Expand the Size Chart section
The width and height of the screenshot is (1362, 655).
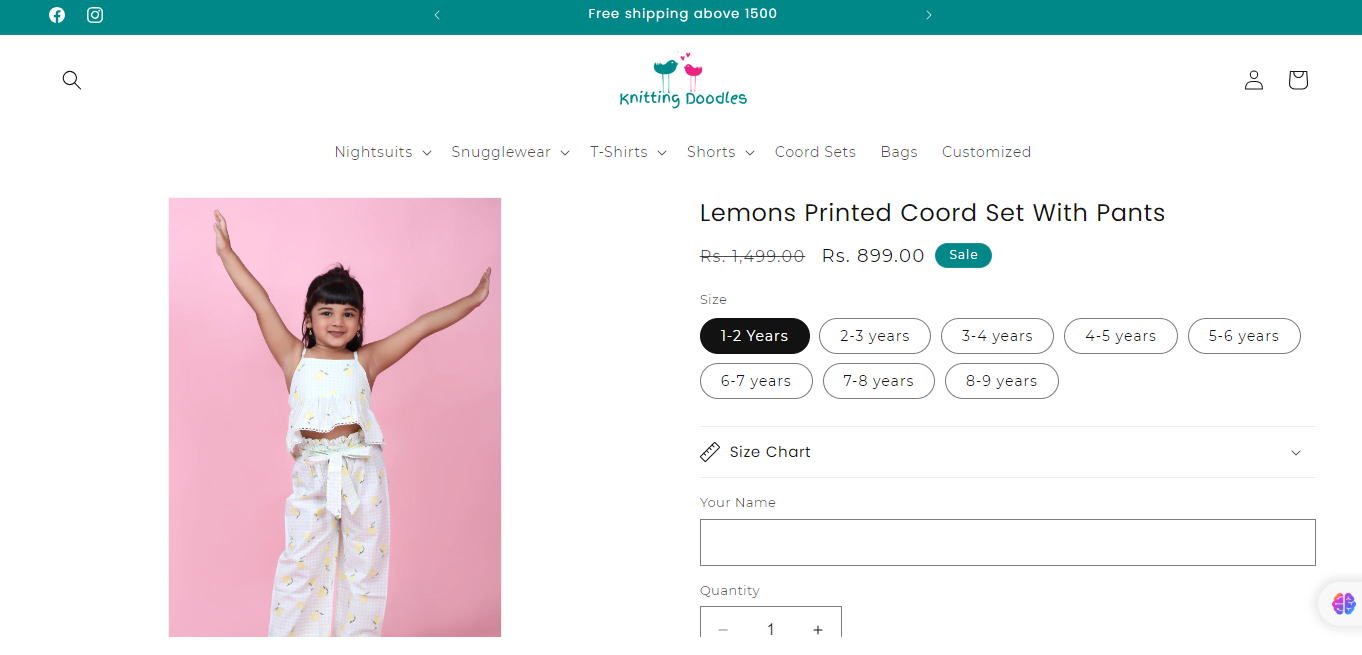click(1007, 452)
